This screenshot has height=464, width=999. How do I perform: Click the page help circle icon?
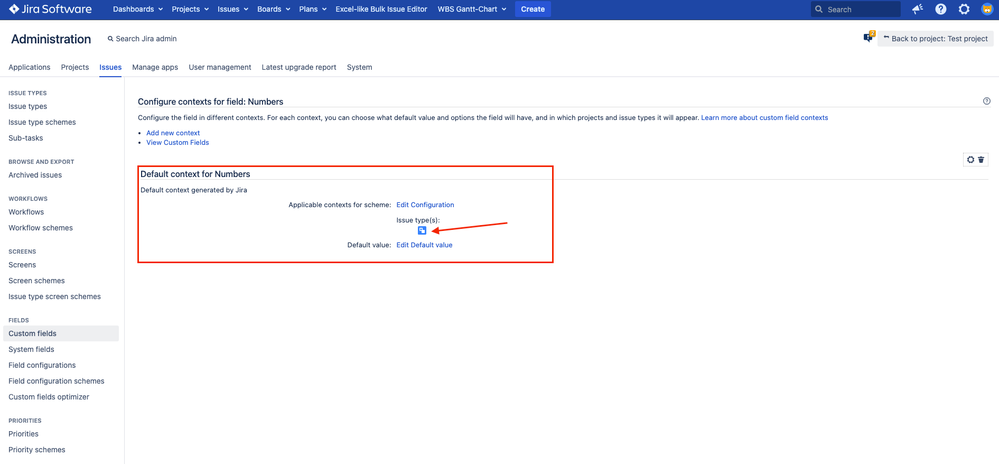(x=987, y=101)
